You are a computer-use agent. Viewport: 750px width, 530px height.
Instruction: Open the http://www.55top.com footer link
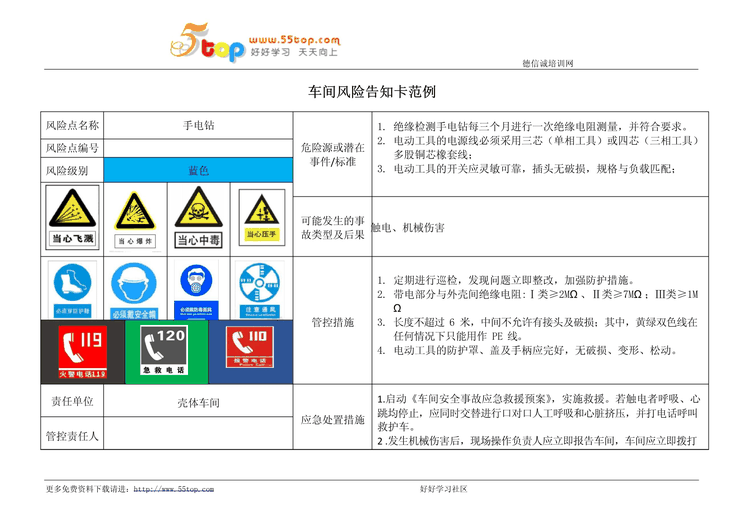pyautogui.click(x=174, y=489)
